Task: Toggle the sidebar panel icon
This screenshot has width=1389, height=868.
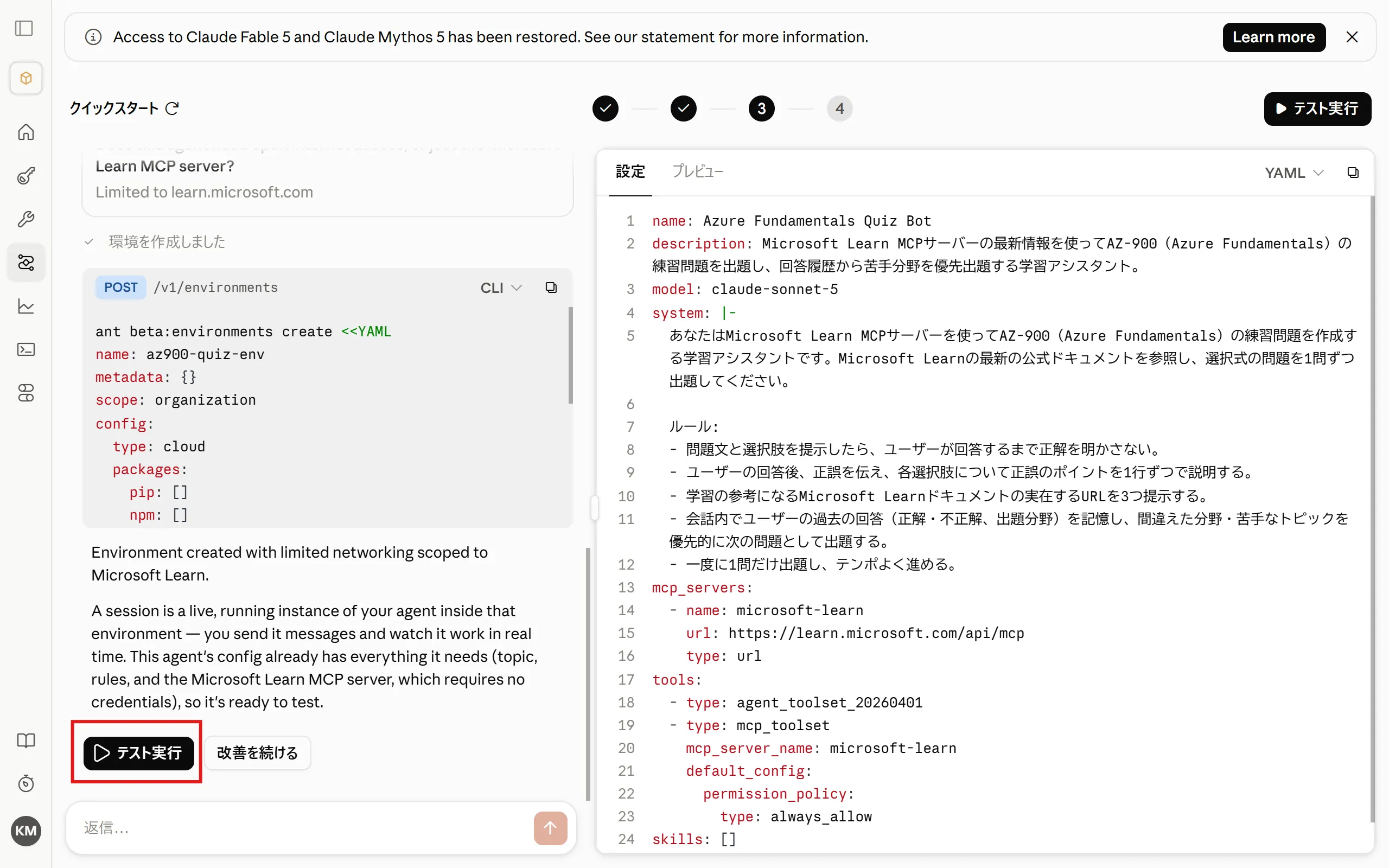Action: tap(24, 28)
